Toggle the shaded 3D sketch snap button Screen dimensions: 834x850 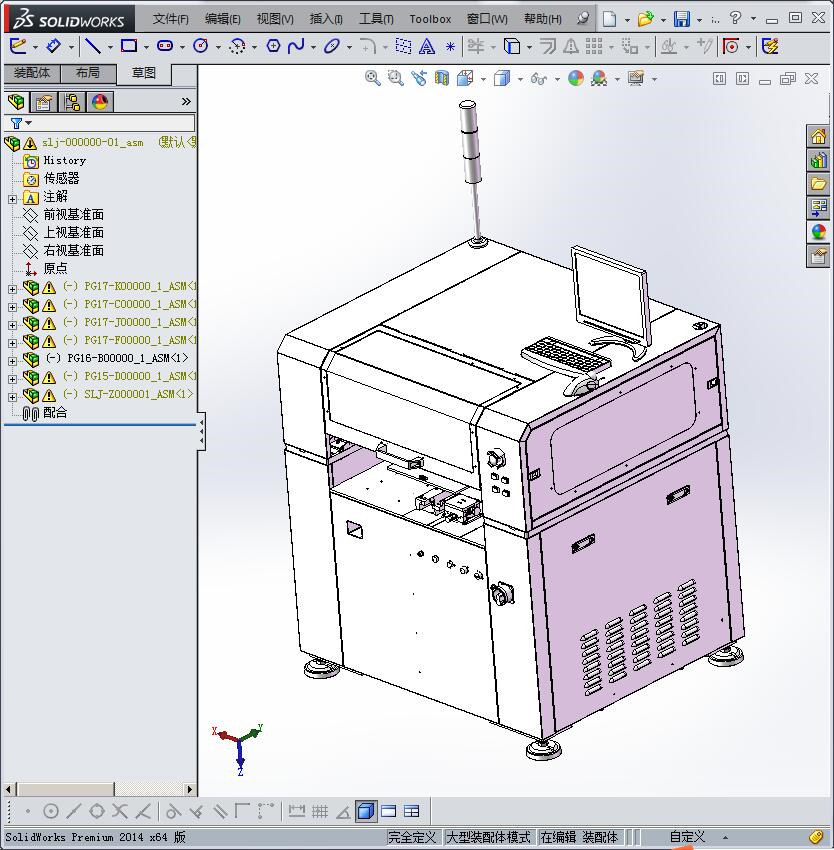pos(366,811)
